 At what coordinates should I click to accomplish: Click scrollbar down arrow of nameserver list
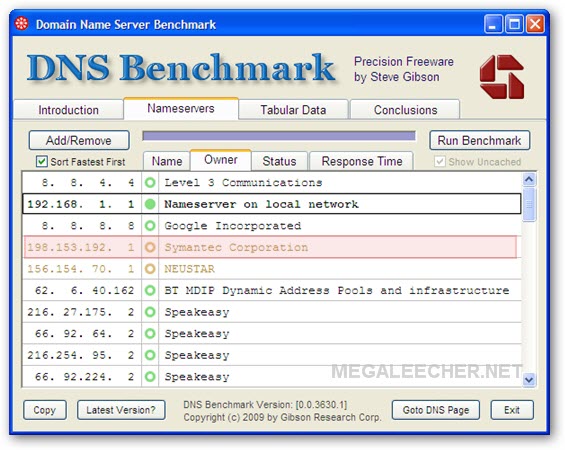pyautogui.click(x=529, y=380)
